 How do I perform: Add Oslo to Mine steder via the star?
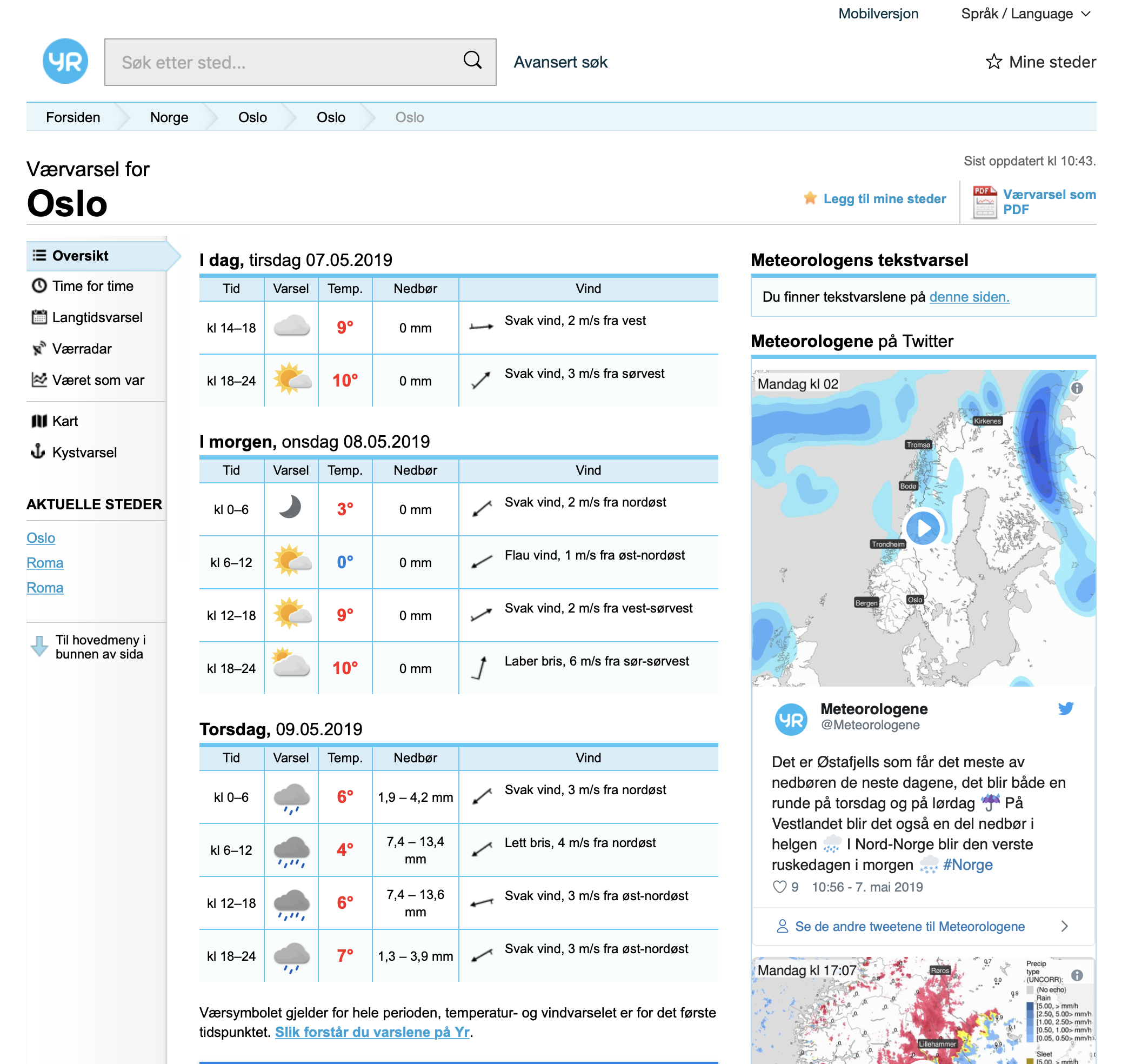point(810,199)
